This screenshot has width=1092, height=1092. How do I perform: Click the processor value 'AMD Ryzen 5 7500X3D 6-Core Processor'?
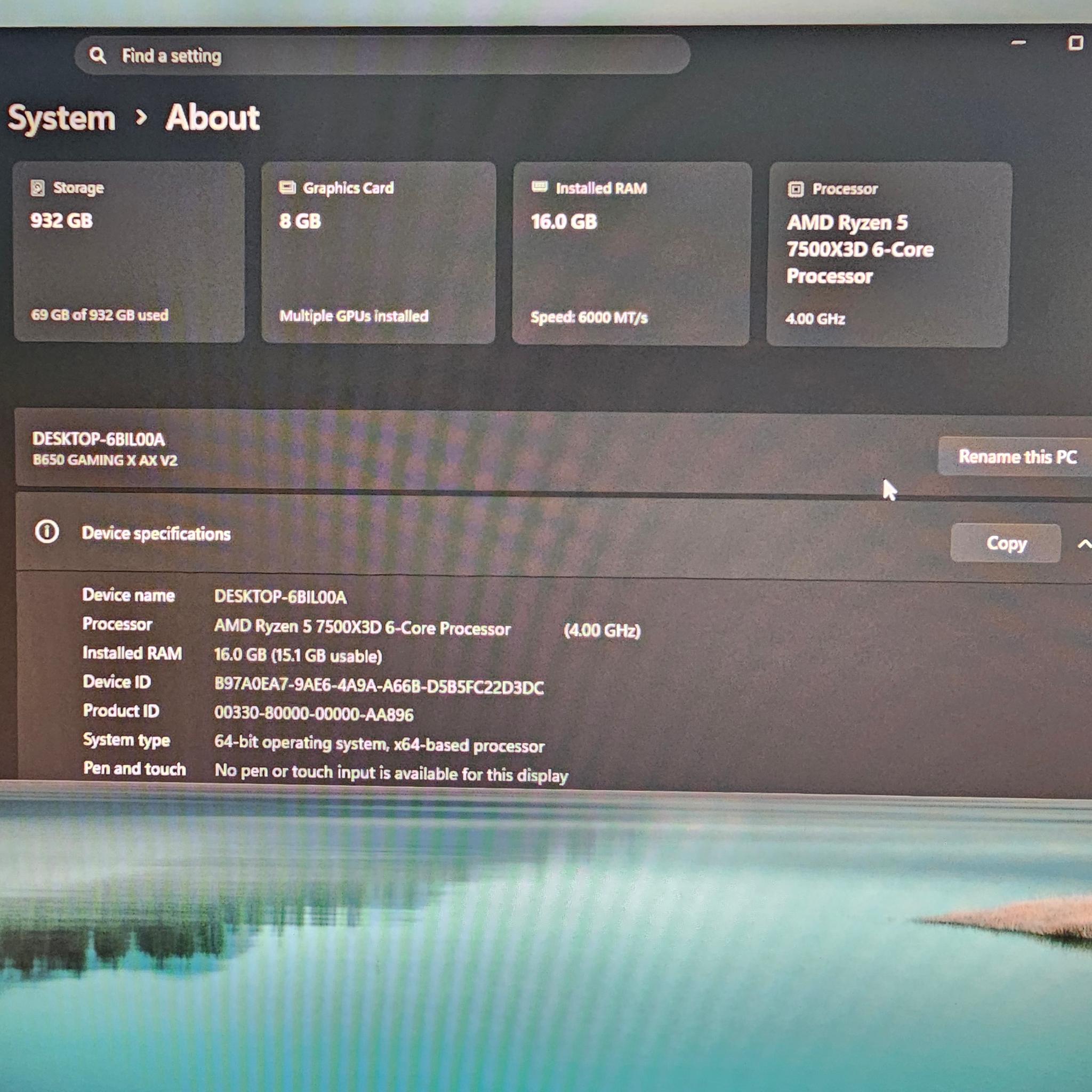(x=362, y=628)
